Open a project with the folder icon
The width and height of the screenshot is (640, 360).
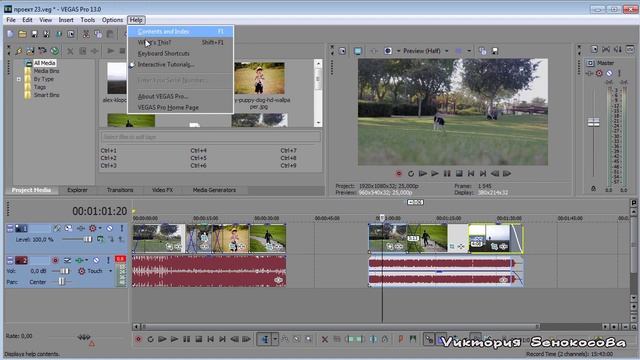click(x=22, y=34)
